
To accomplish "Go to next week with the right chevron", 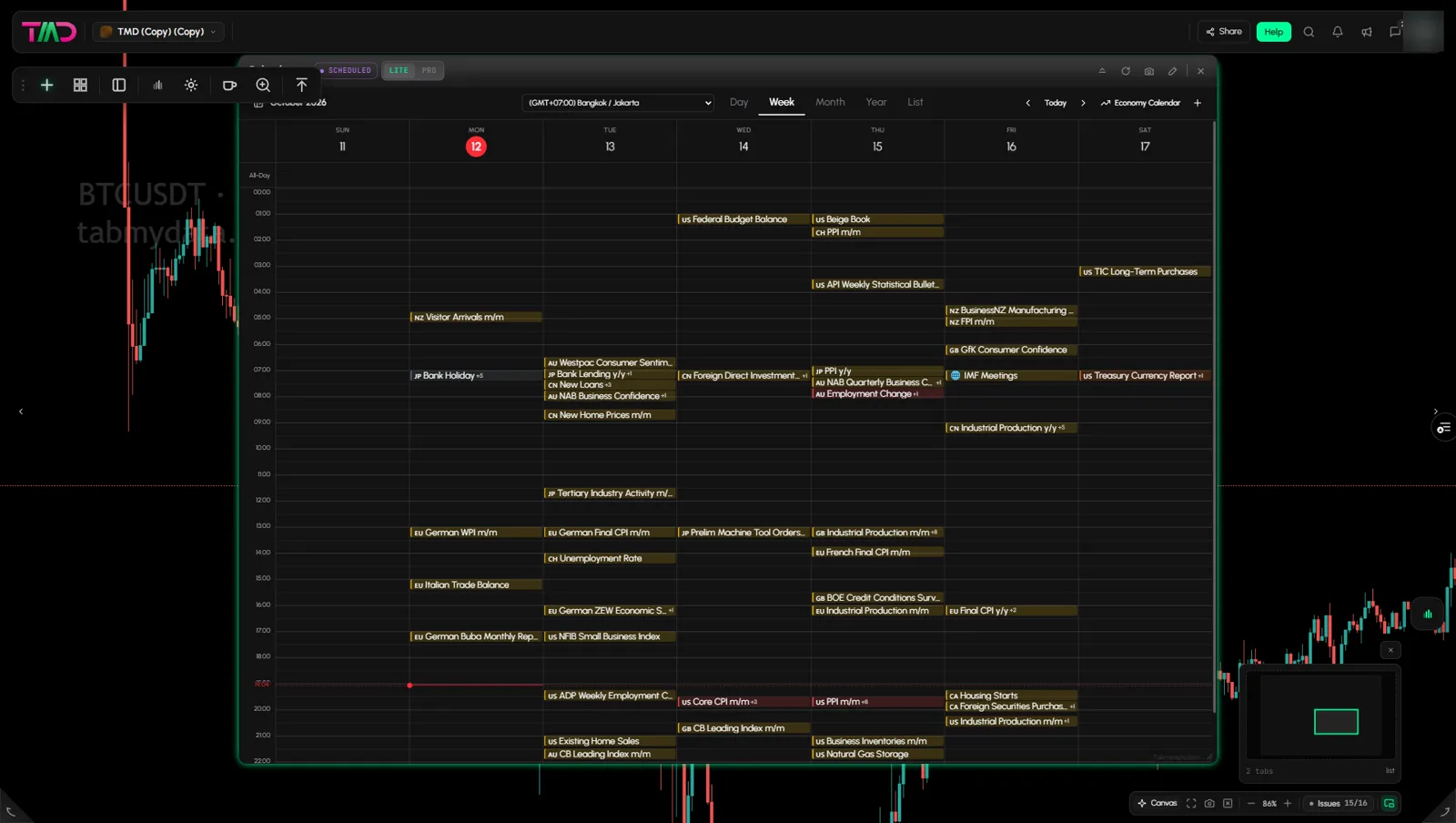I will 1083,103.
